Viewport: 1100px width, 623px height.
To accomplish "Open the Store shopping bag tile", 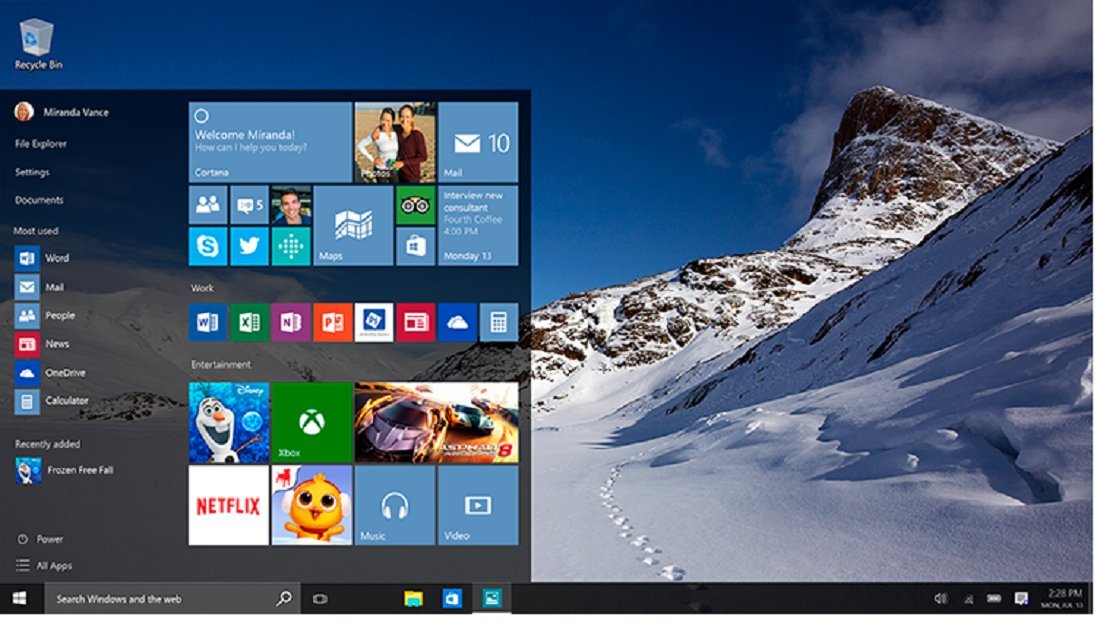I will (415, 246).
